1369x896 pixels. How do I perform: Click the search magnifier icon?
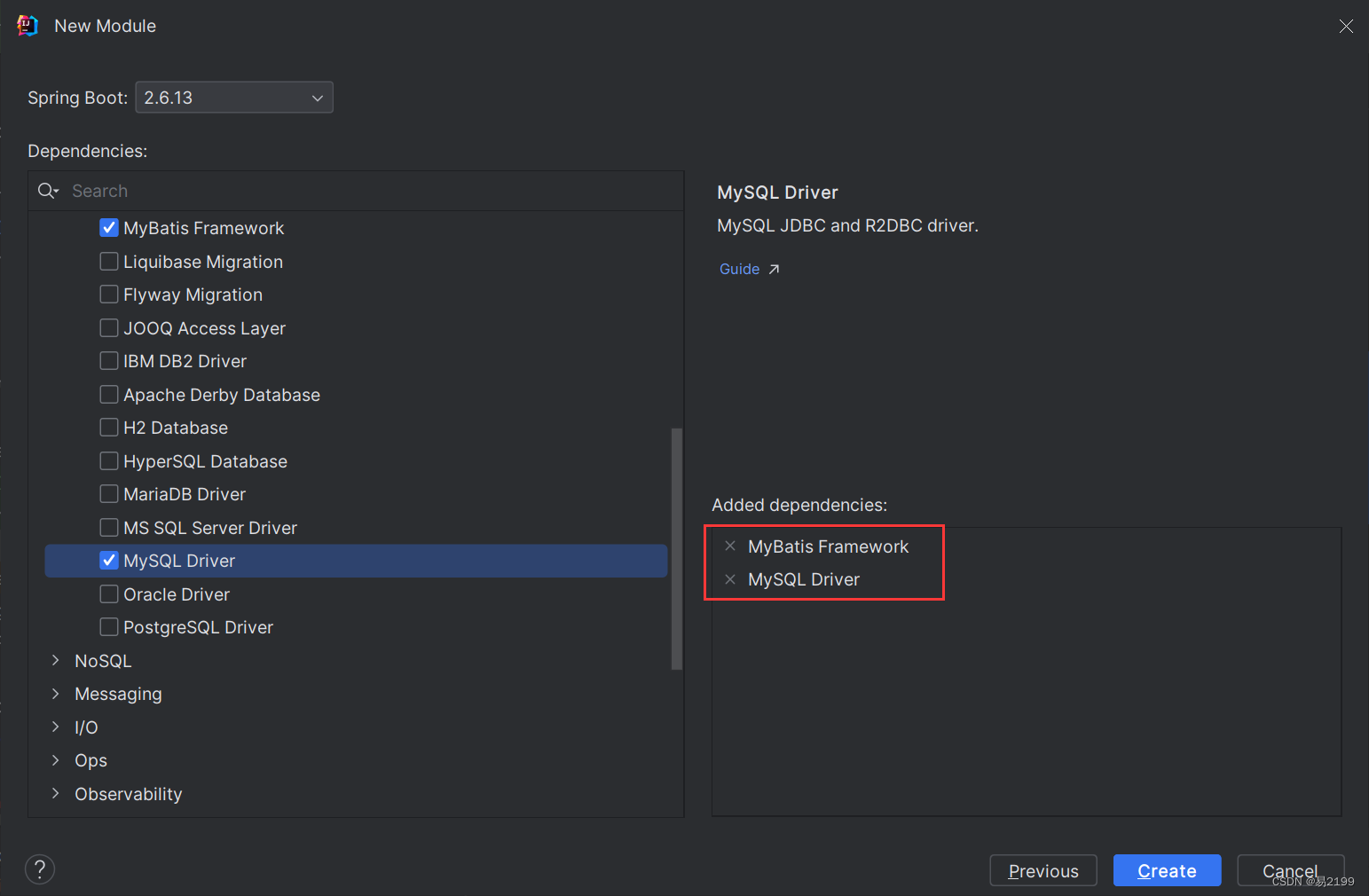47,191
